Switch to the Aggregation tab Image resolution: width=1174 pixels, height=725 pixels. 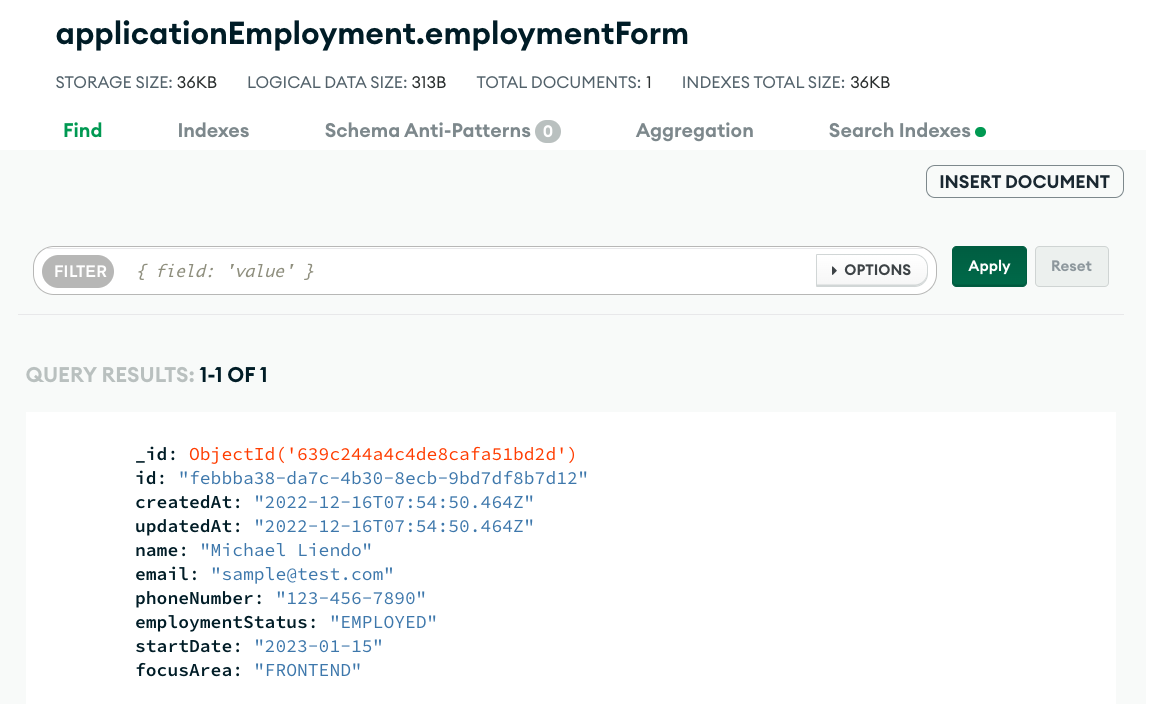pos(694,130)
